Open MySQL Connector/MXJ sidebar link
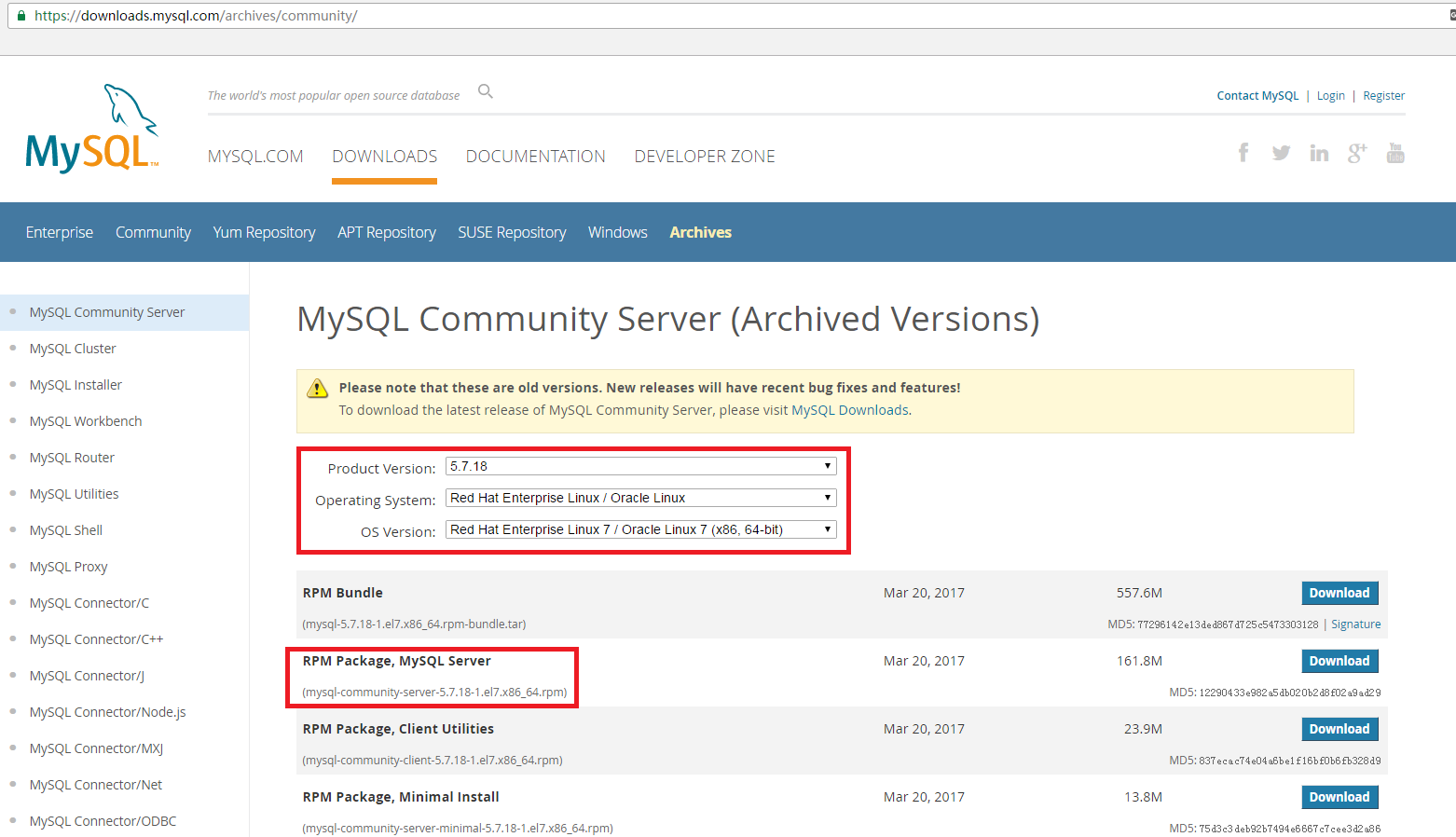This screenshot has height=837, width=1456. click(96, 748)
